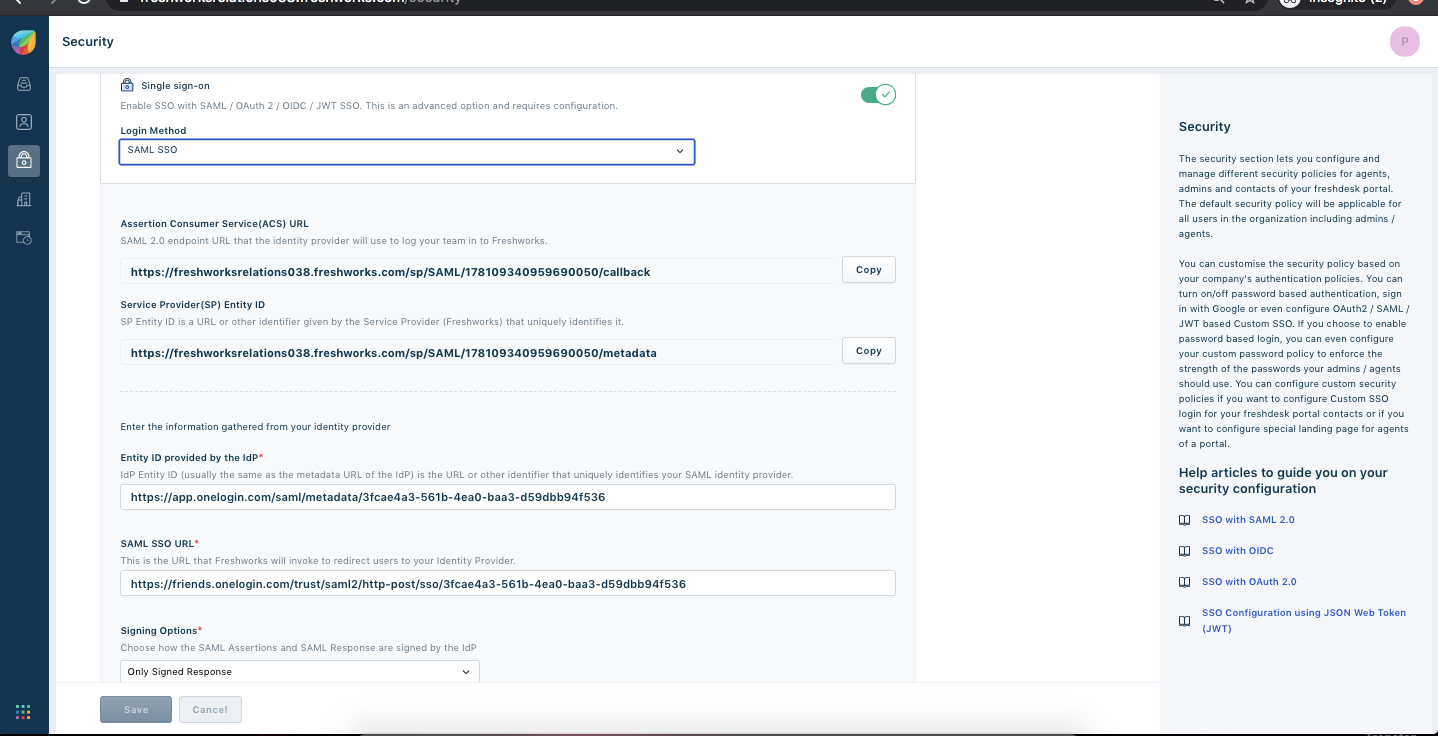Open the users contact icon in sidebar
Screen dimensions: 1438x736
pyautogui.click(x=24, y=122)
